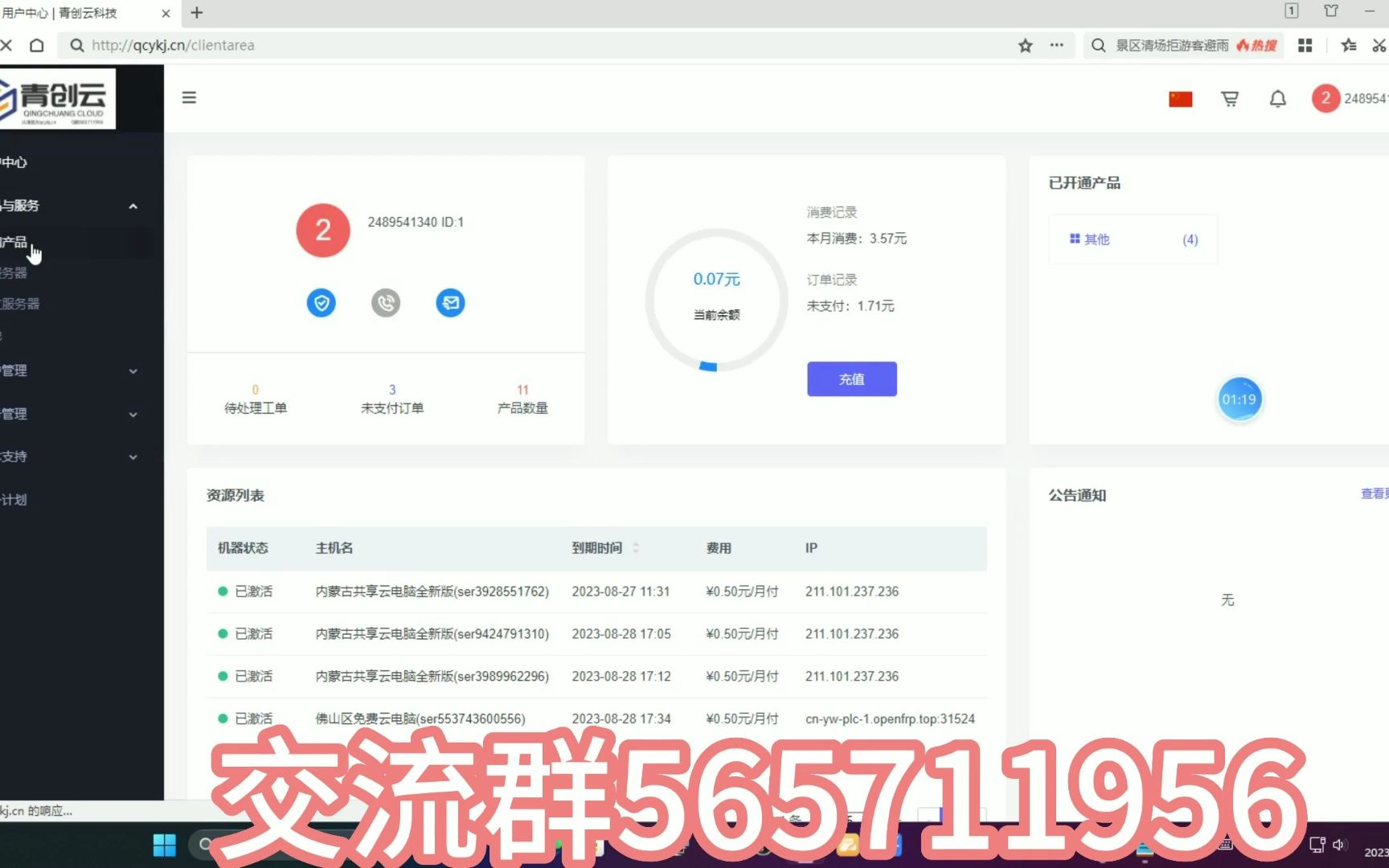The width and height of the screenshot is (1389, 868).
Task: Open the notifications bell
Action: [x=1277, y=99]
